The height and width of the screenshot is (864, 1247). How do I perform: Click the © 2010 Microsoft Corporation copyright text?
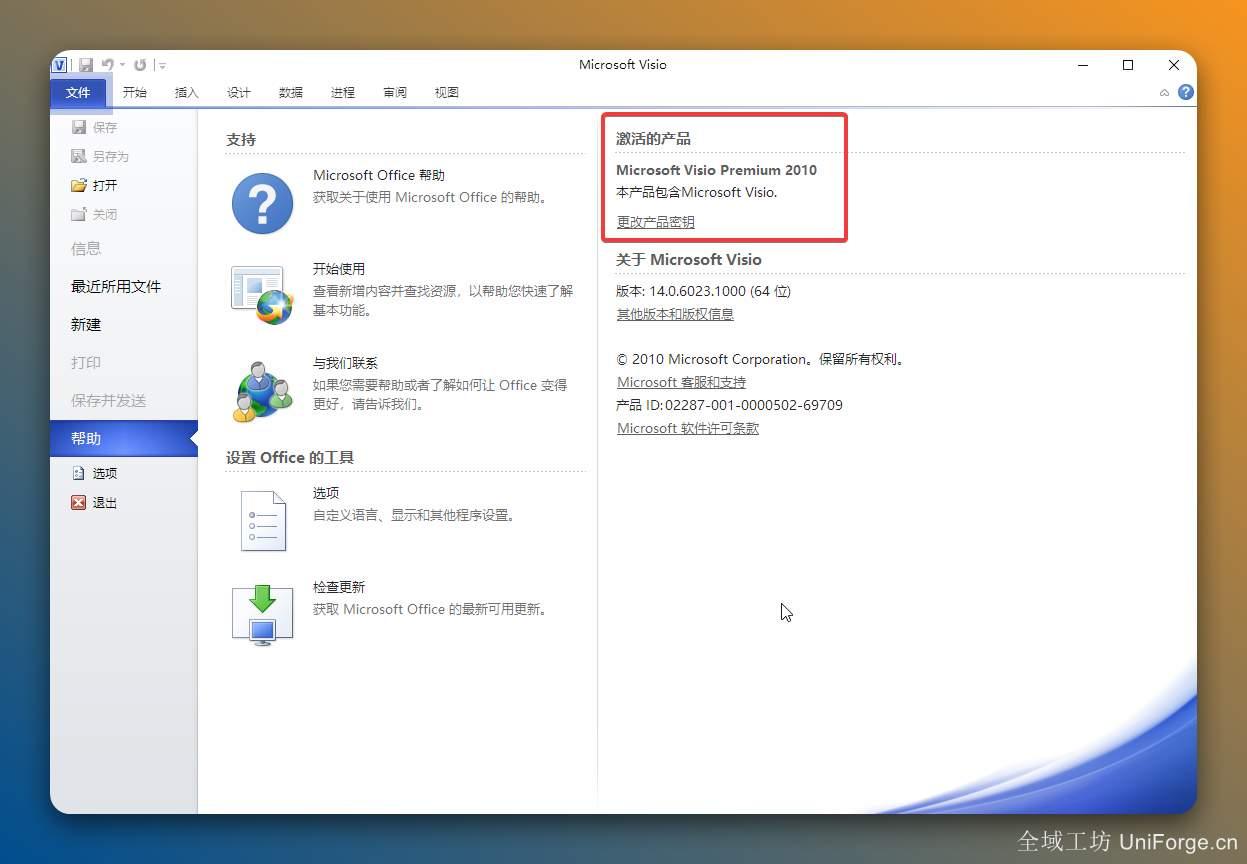pos(760,359)
